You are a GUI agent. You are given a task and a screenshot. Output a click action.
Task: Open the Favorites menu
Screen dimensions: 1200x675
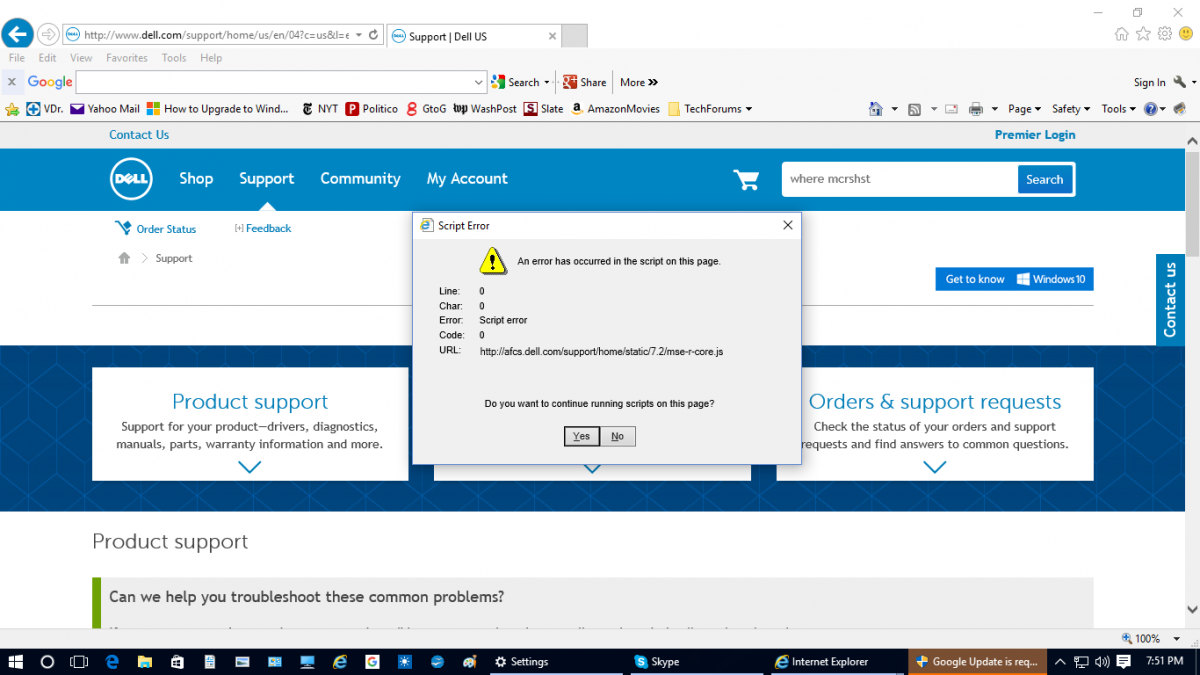127,58
